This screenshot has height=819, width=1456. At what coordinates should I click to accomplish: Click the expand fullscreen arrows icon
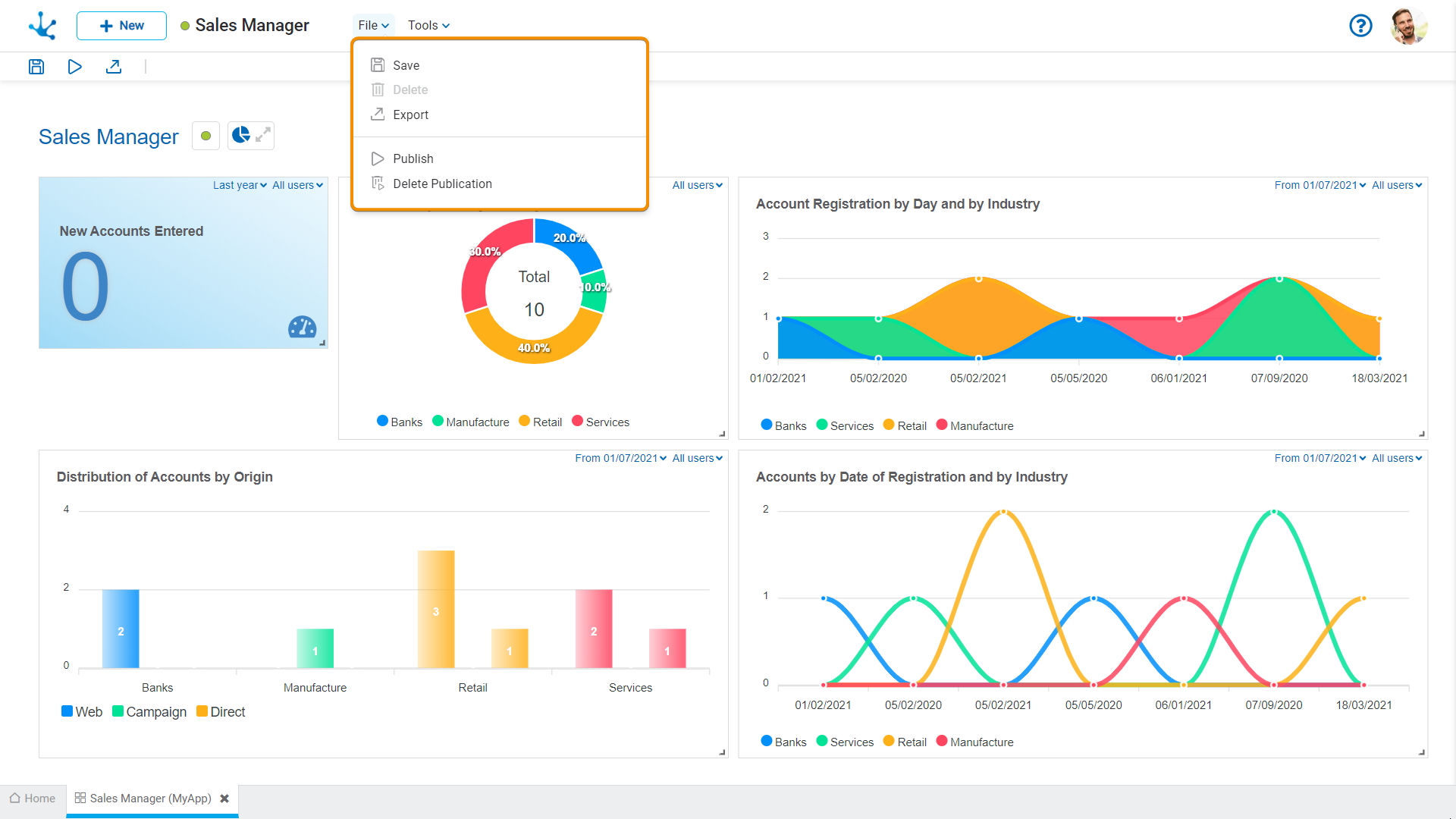[263, 135]
